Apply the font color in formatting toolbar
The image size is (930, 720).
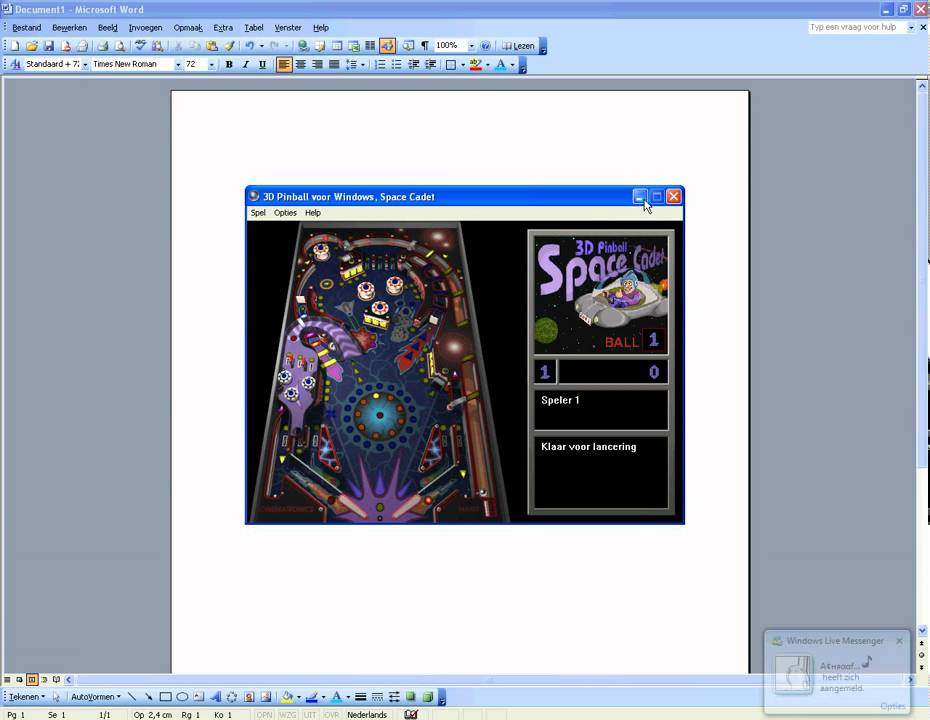click(x=501, y=64)
